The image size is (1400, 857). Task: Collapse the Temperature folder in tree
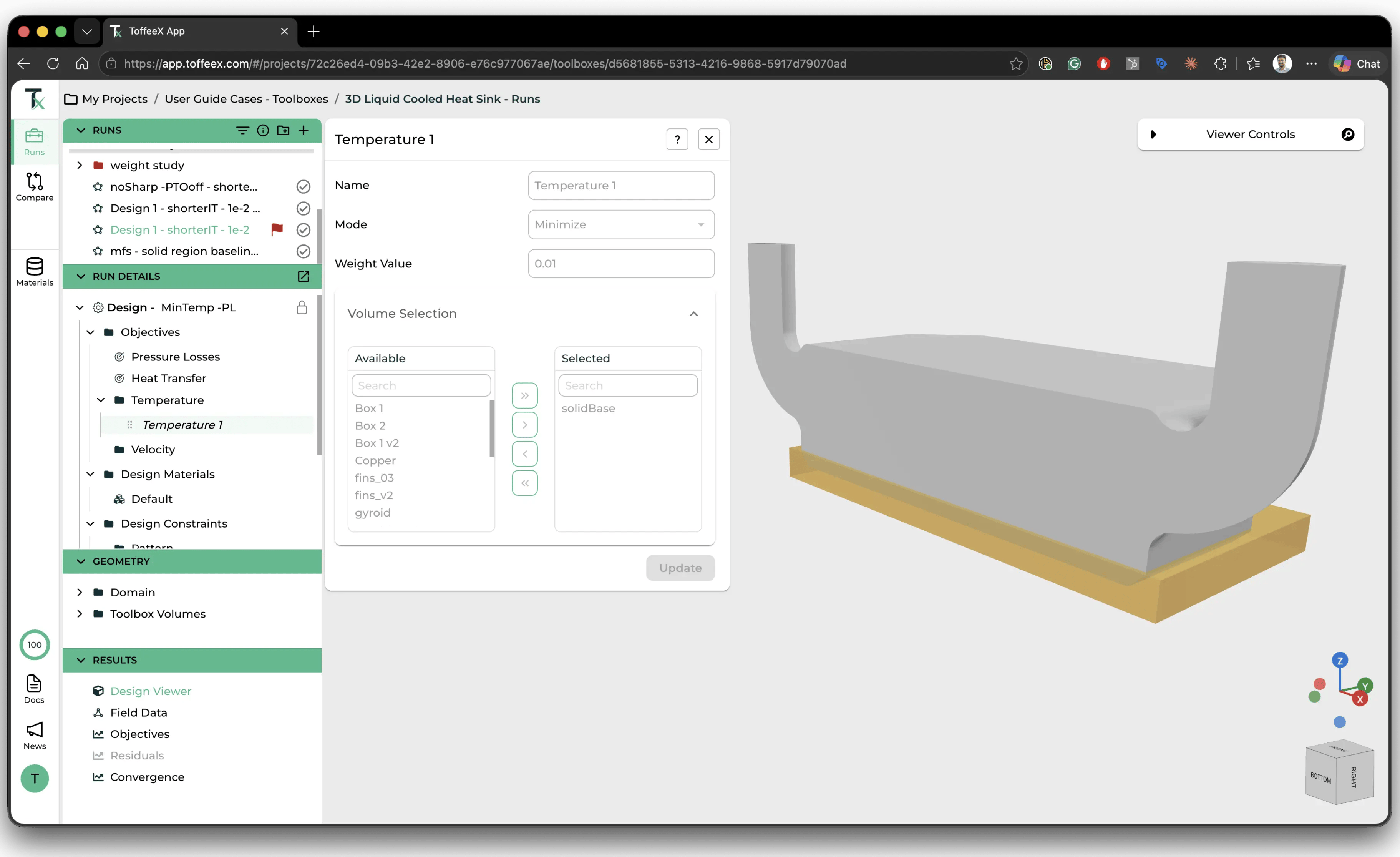click(101, 400)
